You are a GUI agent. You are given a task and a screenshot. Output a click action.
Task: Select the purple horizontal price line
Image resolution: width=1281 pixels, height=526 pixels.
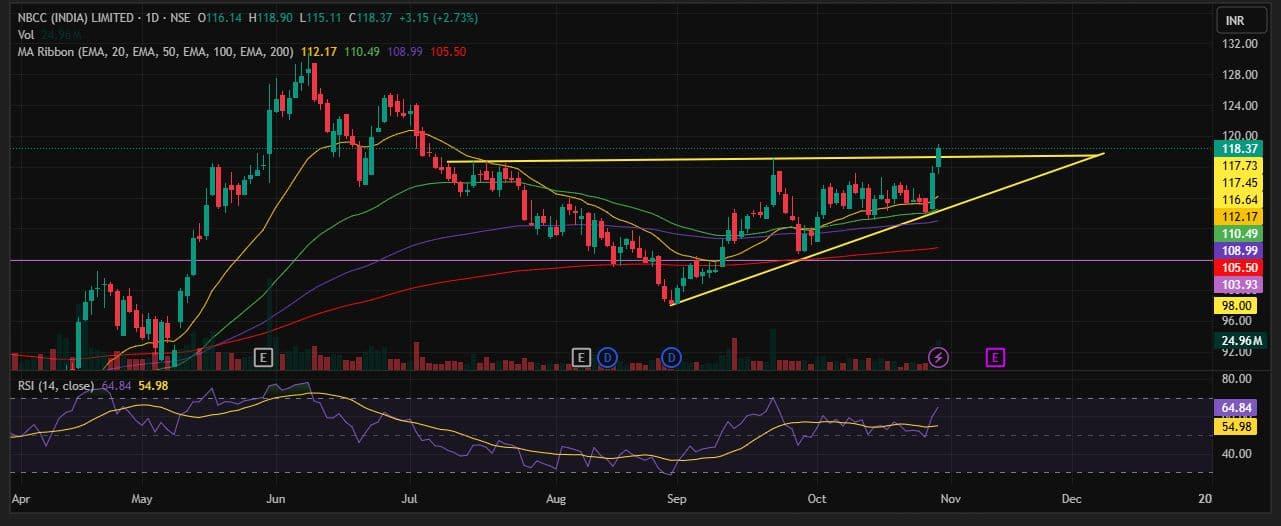400,260
